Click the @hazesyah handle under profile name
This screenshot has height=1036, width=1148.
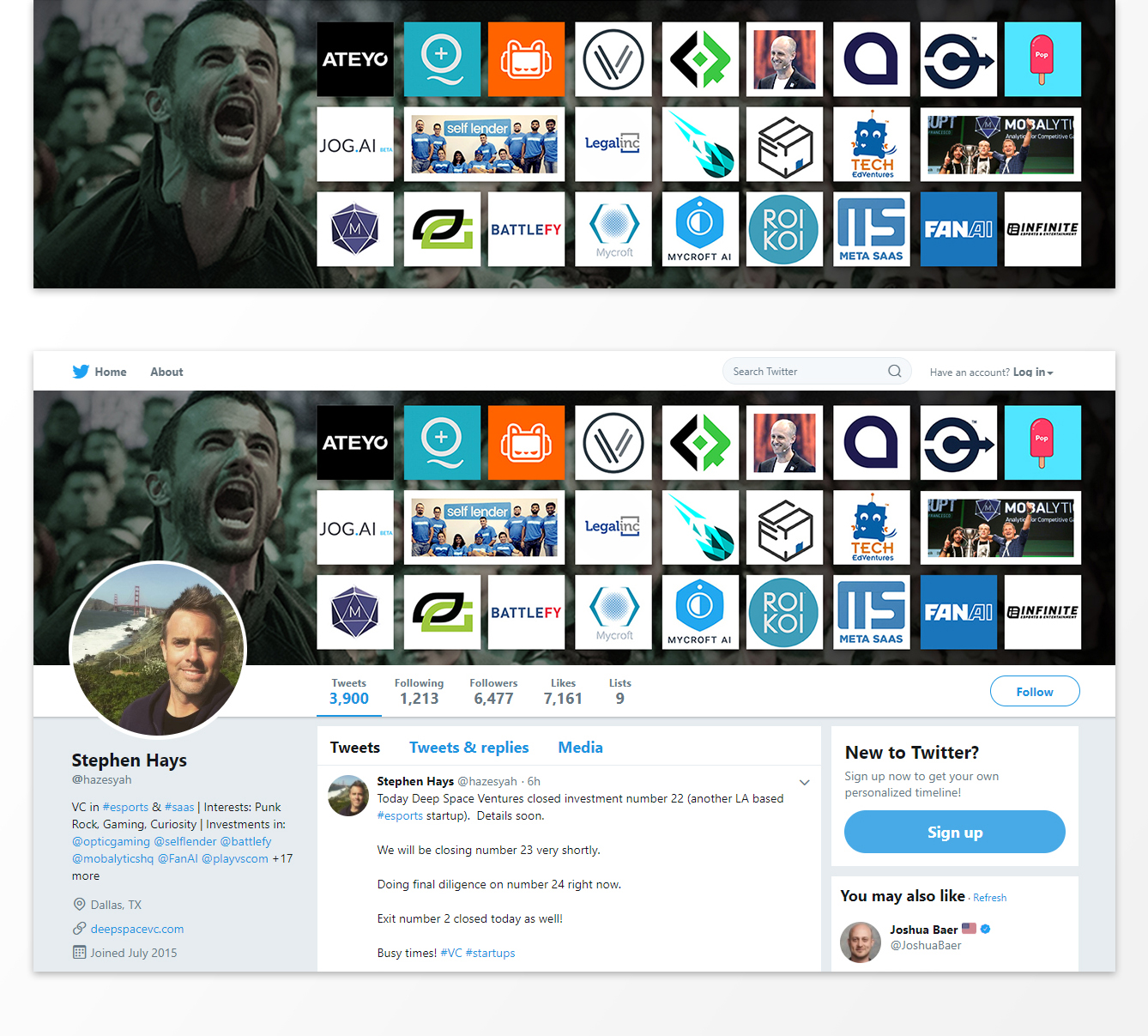[x=102, y=779]
